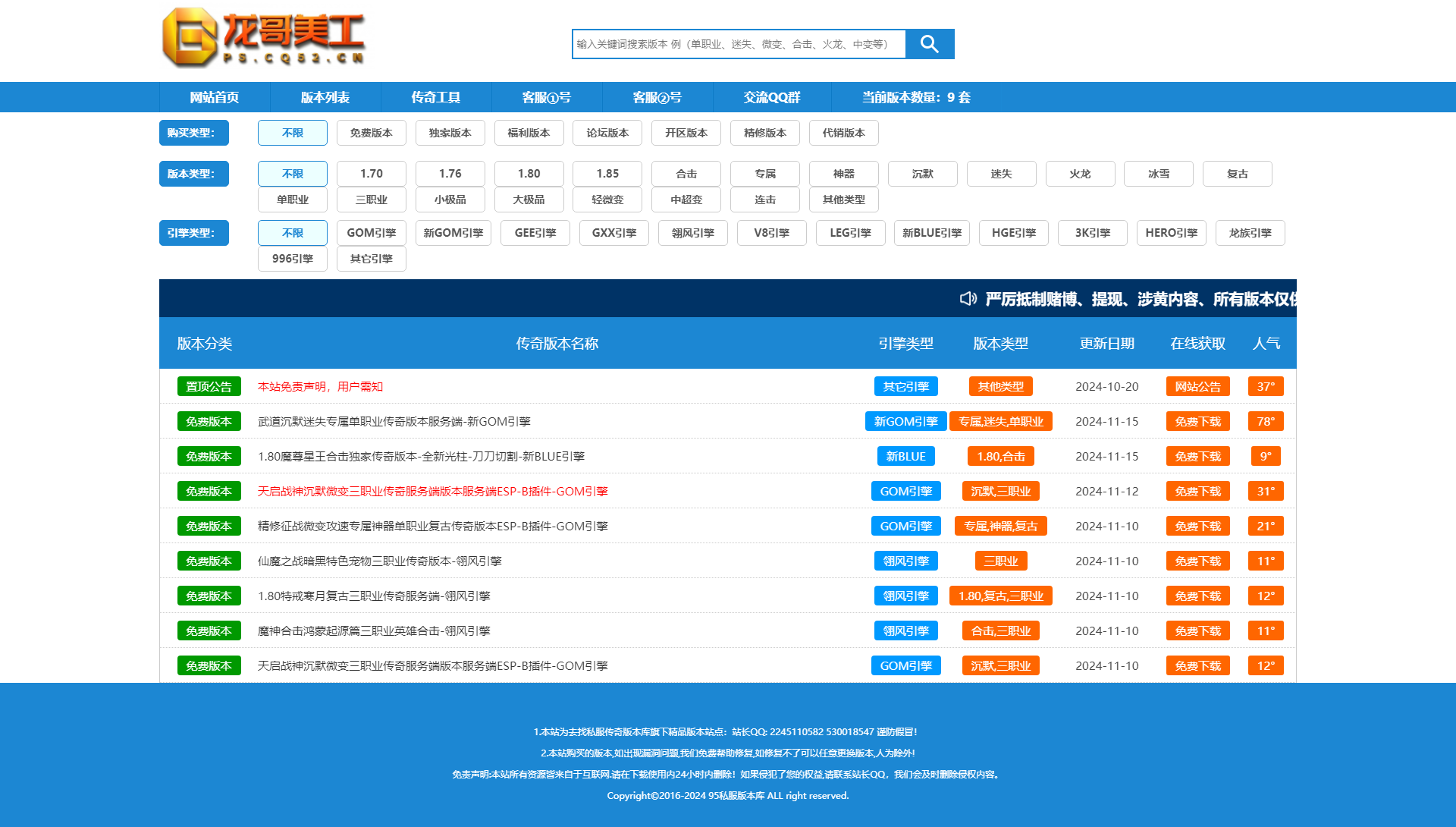Viewport: 1456px width, 827px height.
Task: Filter by 免费版本 purchase type
Action: coord(372,133)
